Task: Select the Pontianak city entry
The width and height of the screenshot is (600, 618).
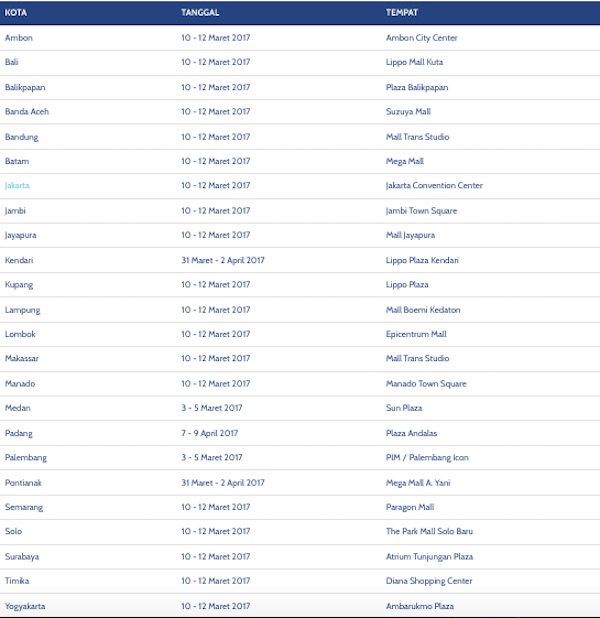Action: pyautogui.click(x=23, y=482)
